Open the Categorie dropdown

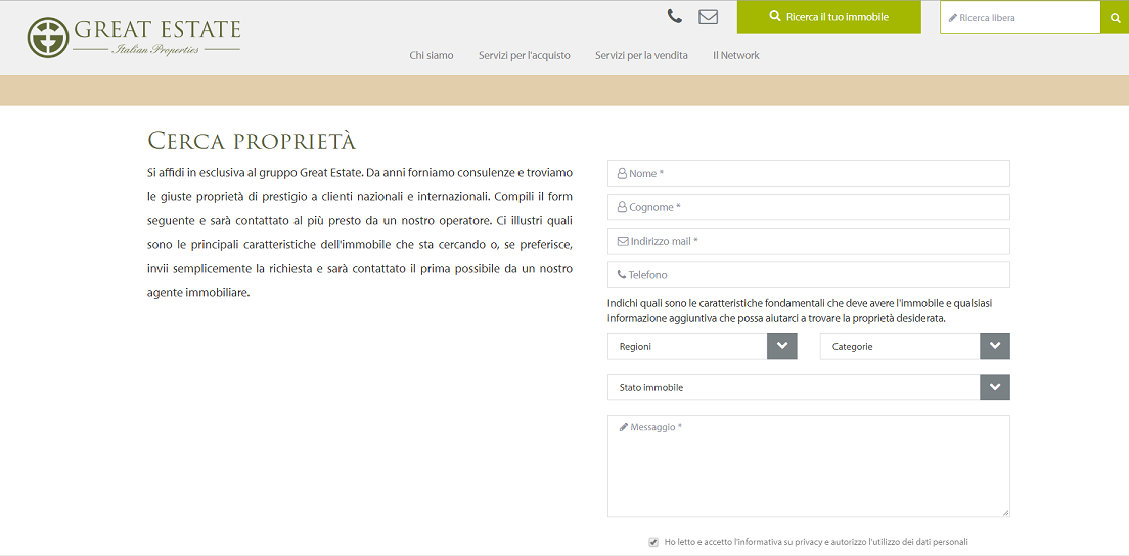[x=914, y=346]
